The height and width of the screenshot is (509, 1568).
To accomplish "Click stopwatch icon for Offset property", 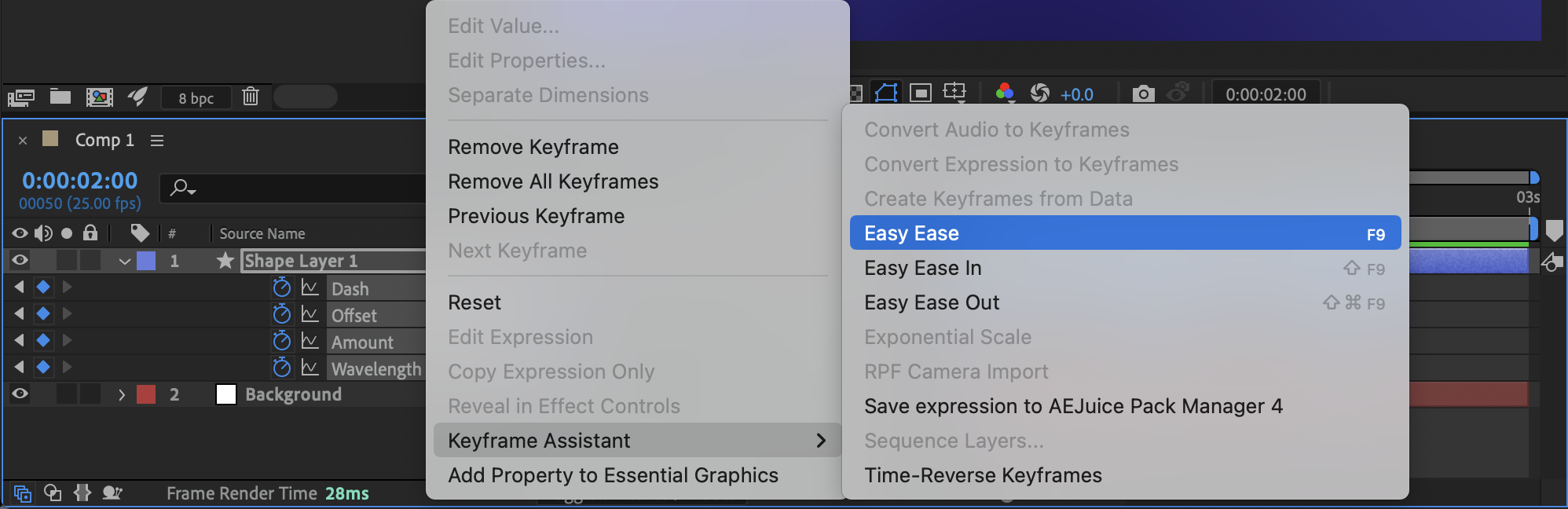I will point(281,314).
